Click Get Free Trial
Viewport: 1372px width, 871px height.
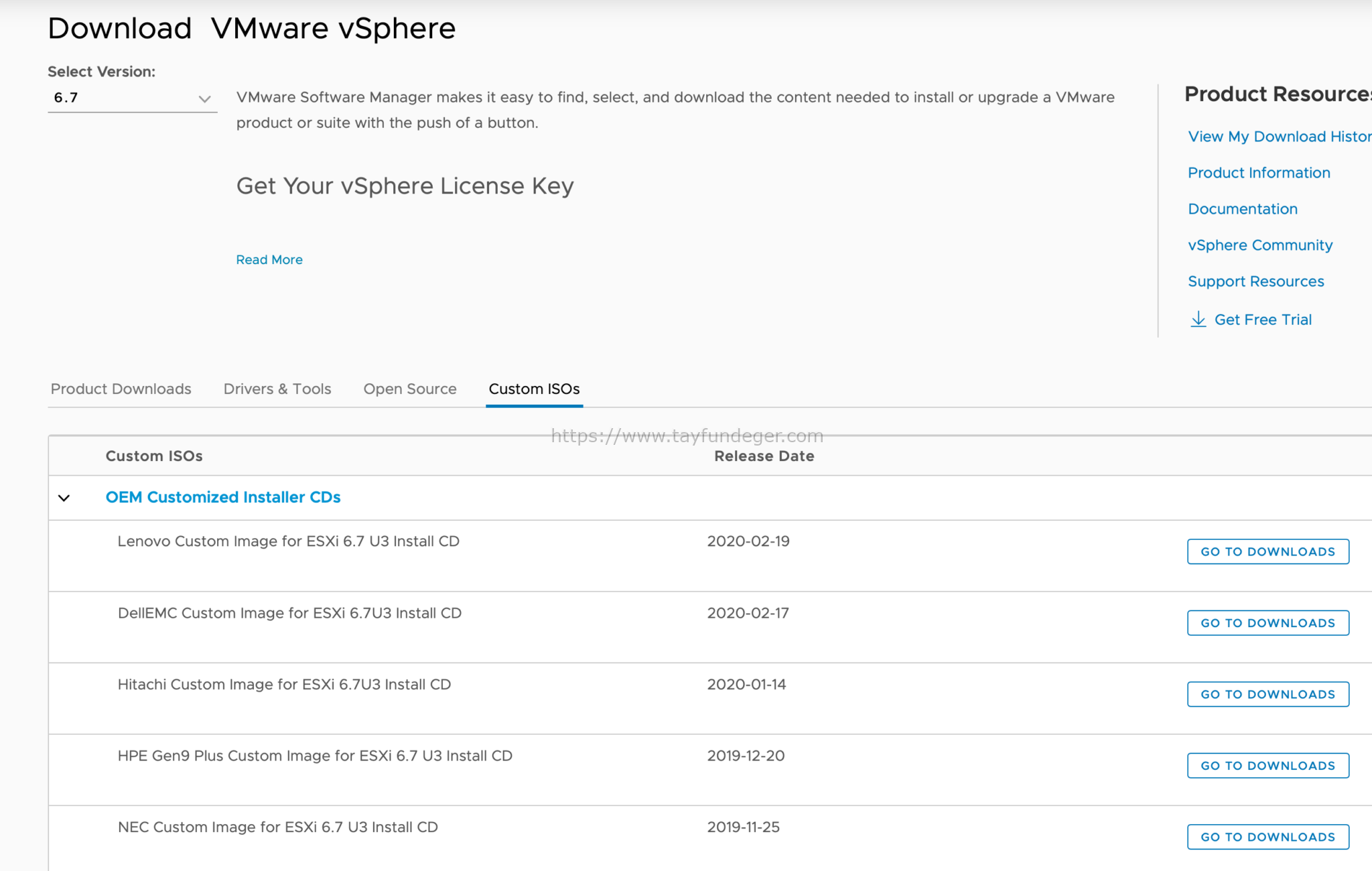tap(1262, 320)
